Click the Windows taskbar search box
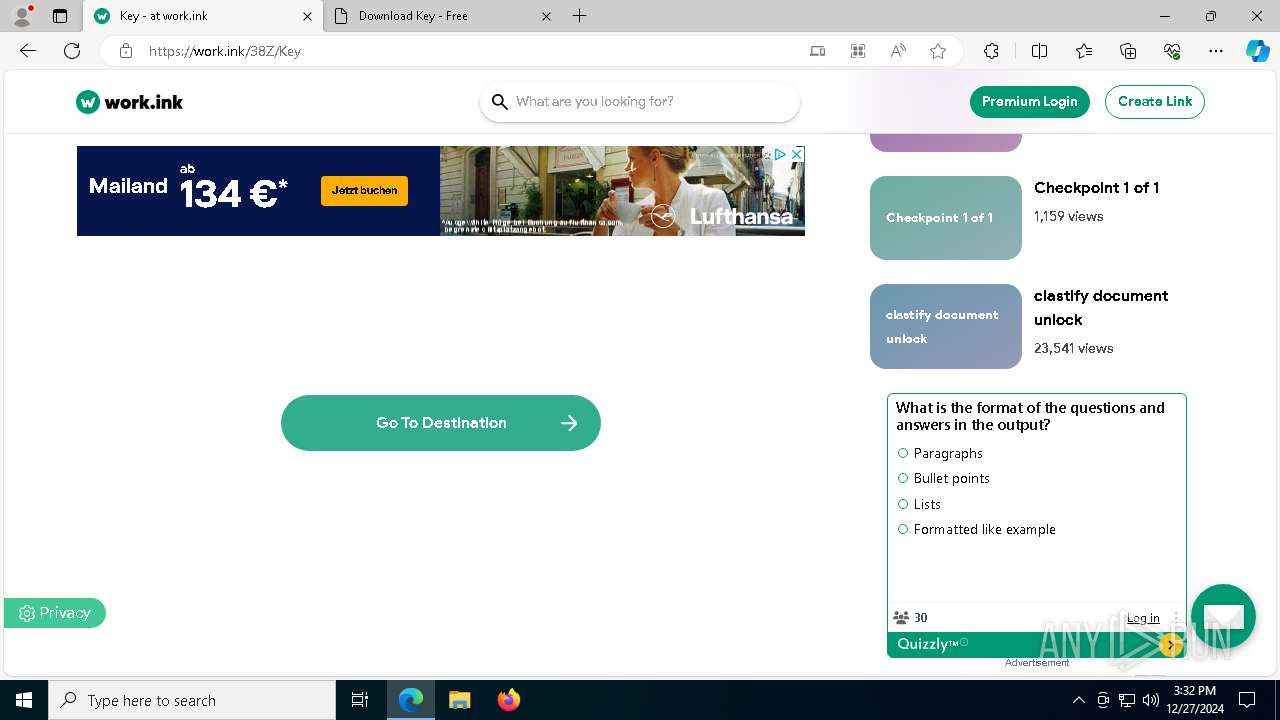Image resolution: width=1280 pixels, height=720 pixels. click(192, 700)
